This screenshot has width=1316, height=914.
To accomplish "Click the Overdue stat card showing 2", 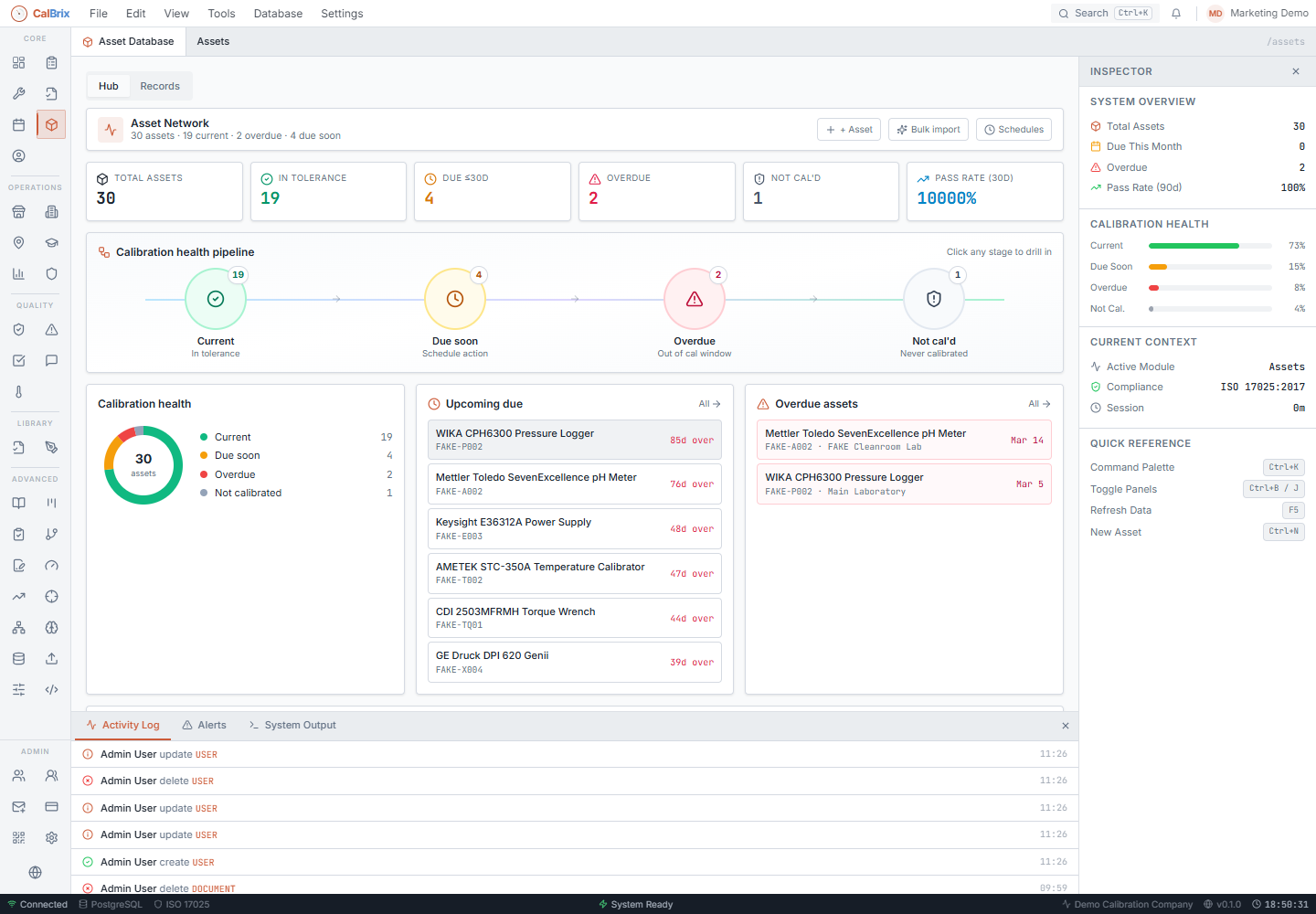I will pyautogui.click(x=657, y=191).
